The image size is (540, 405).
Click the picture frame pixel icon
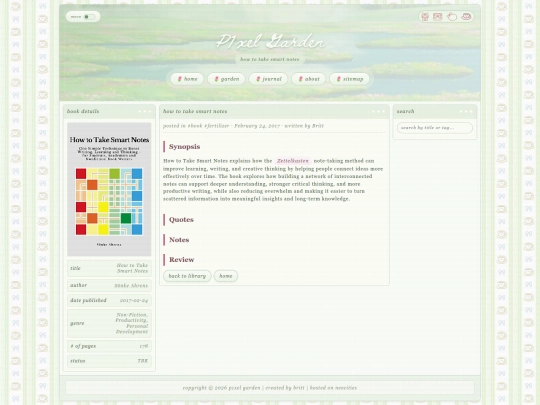coord(437,17)
